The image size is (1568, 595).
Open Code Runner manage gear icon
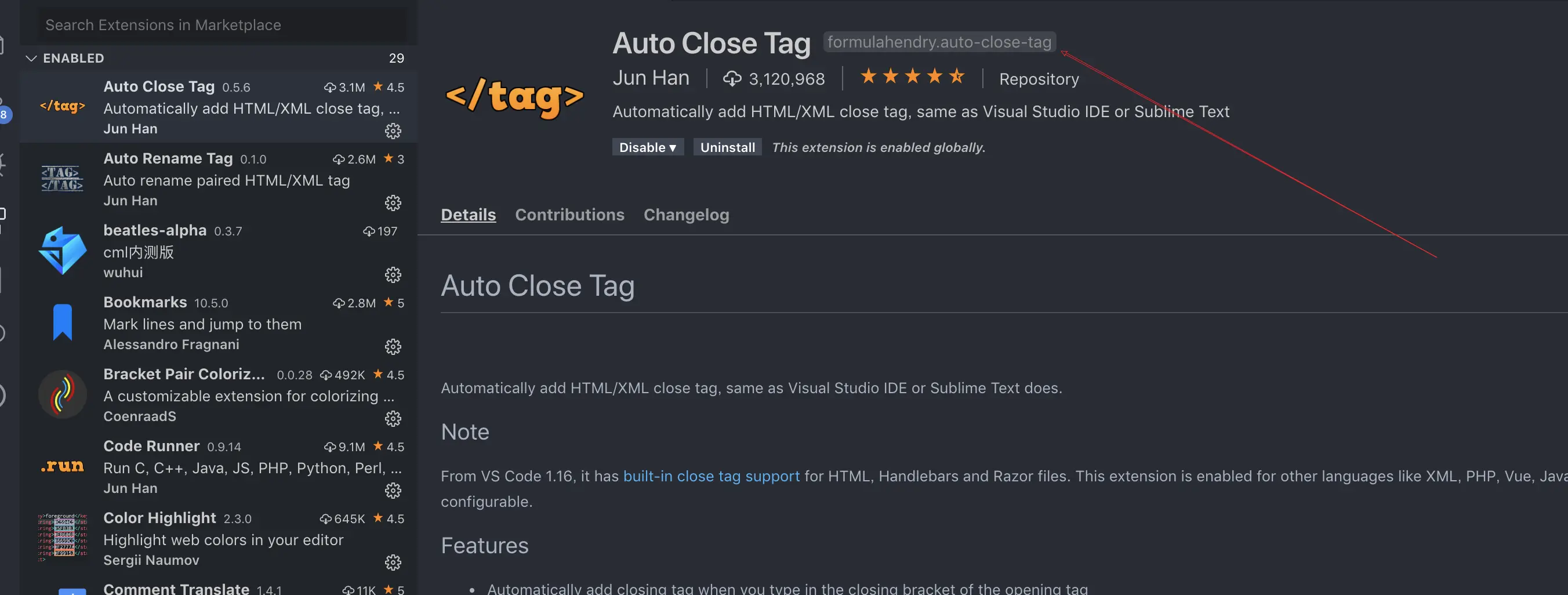click(393, 490)
